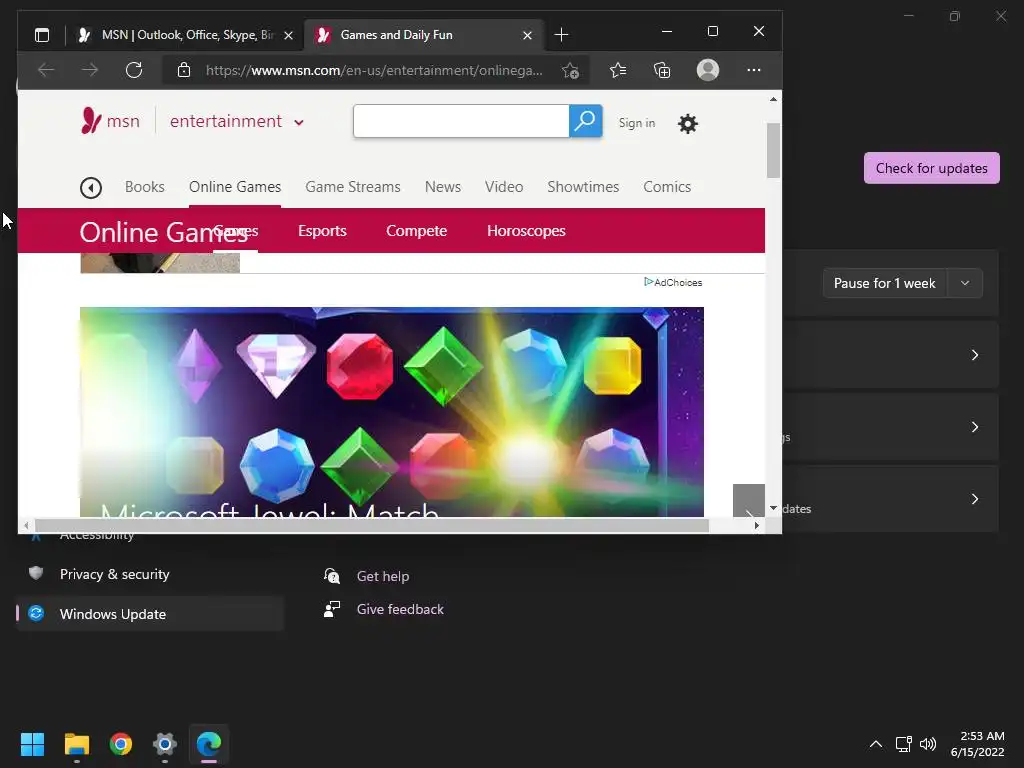Screen dimensions: 1024x768
Task: Click the Give feedback link
Action: [400, 609]
